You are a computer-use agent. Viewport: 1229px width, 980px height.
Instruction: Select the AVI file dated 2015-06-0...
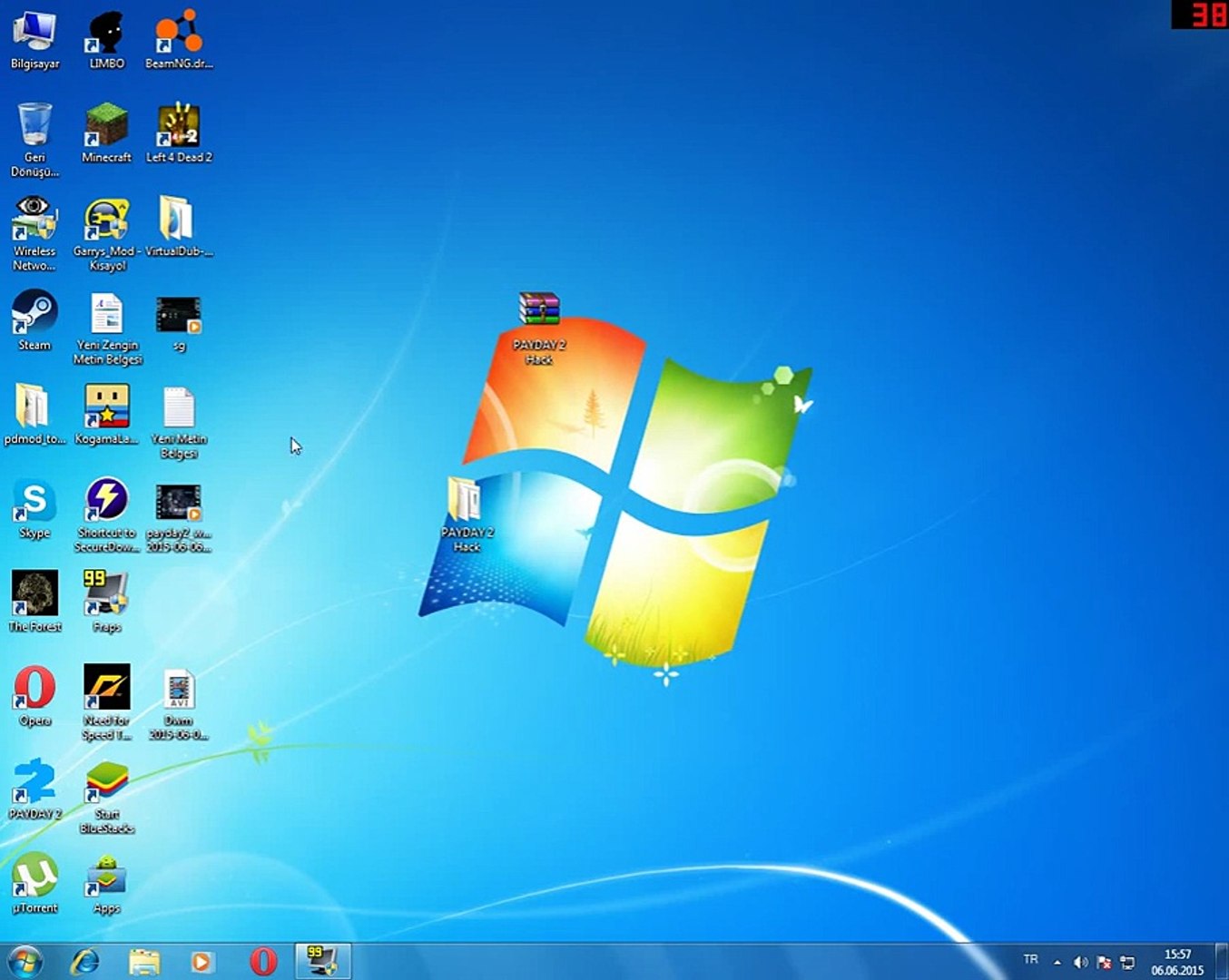tap(179, 704)
